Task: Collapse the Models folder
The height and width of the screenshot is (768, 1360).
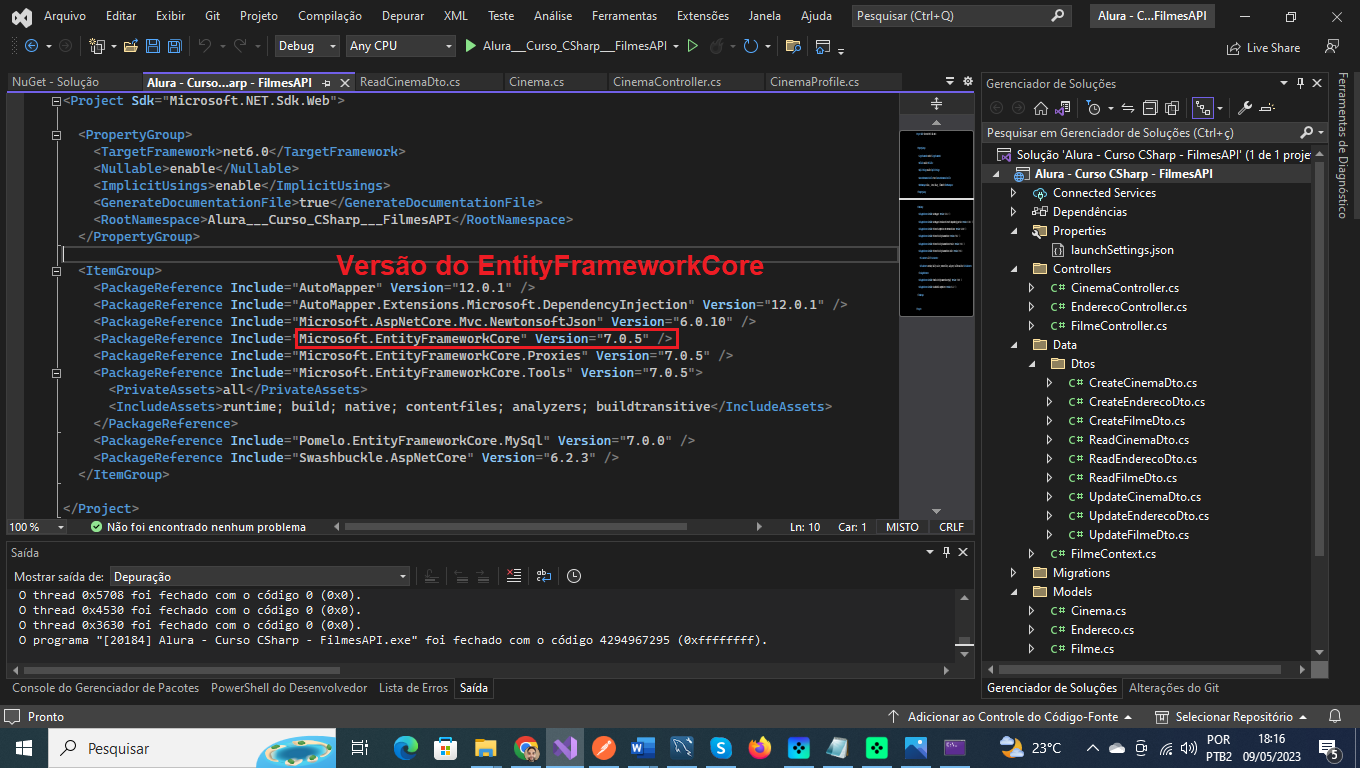Action: [1013, 592]
